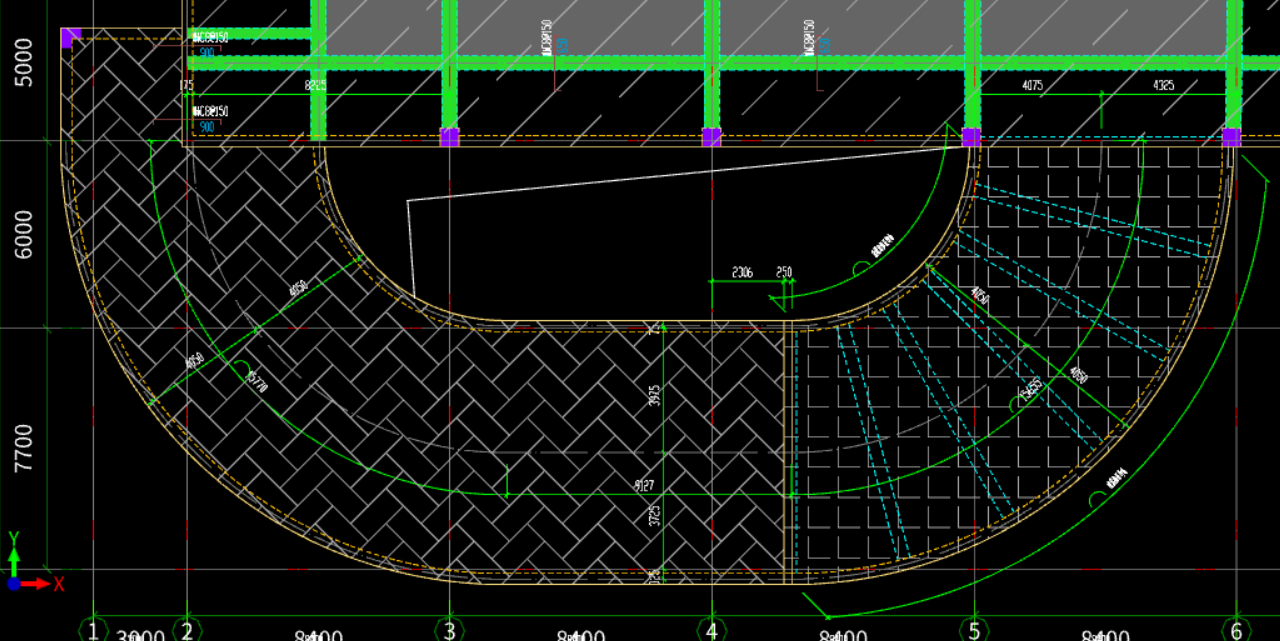Click the 2306 dimension text
The height and width of the screenshot is (641, 1280).
tap(742, 272)
